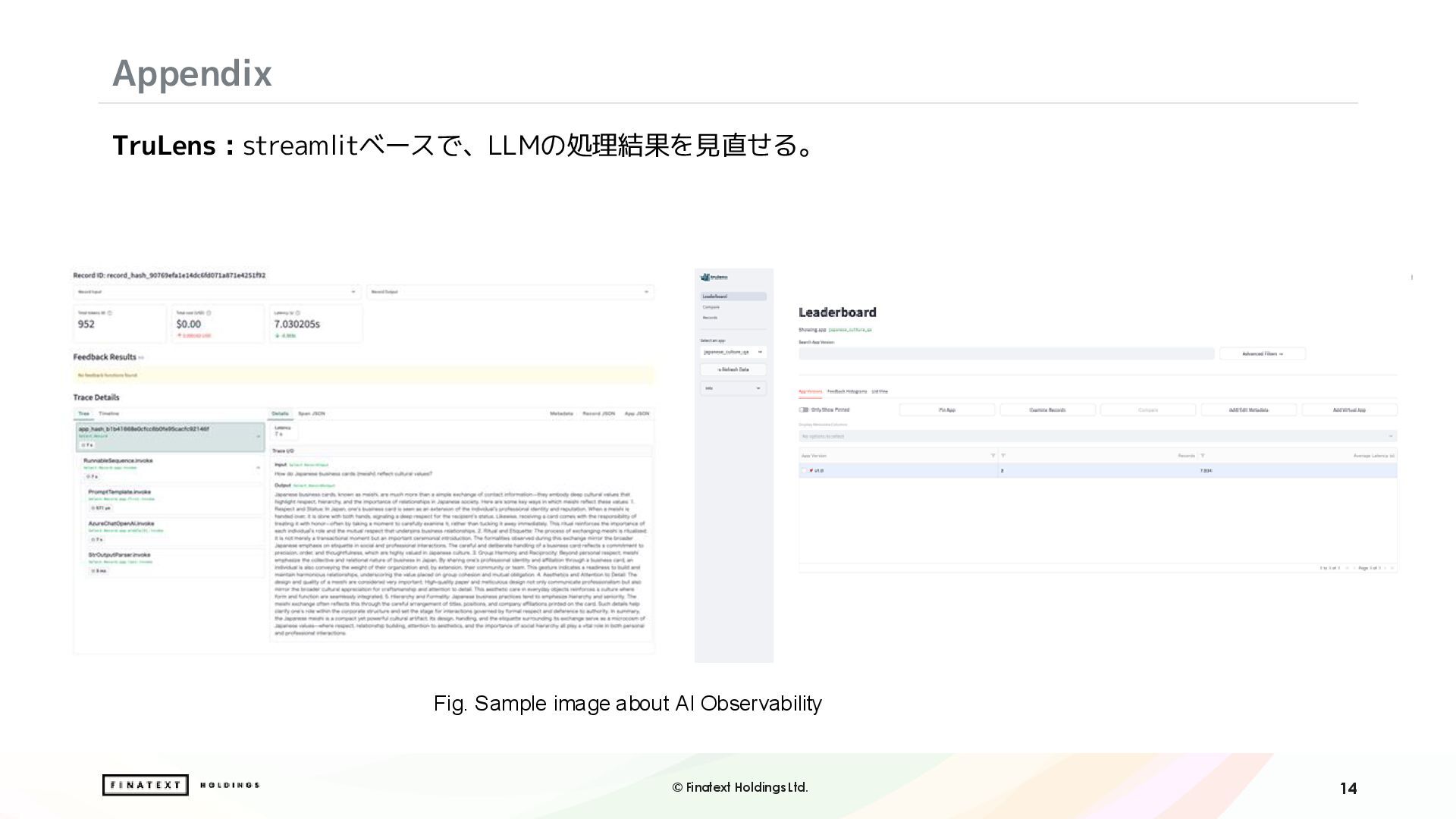Screen dimensions: 1456x819
Task: Click the Add Virtual App button
Action: pos(1349,409)
